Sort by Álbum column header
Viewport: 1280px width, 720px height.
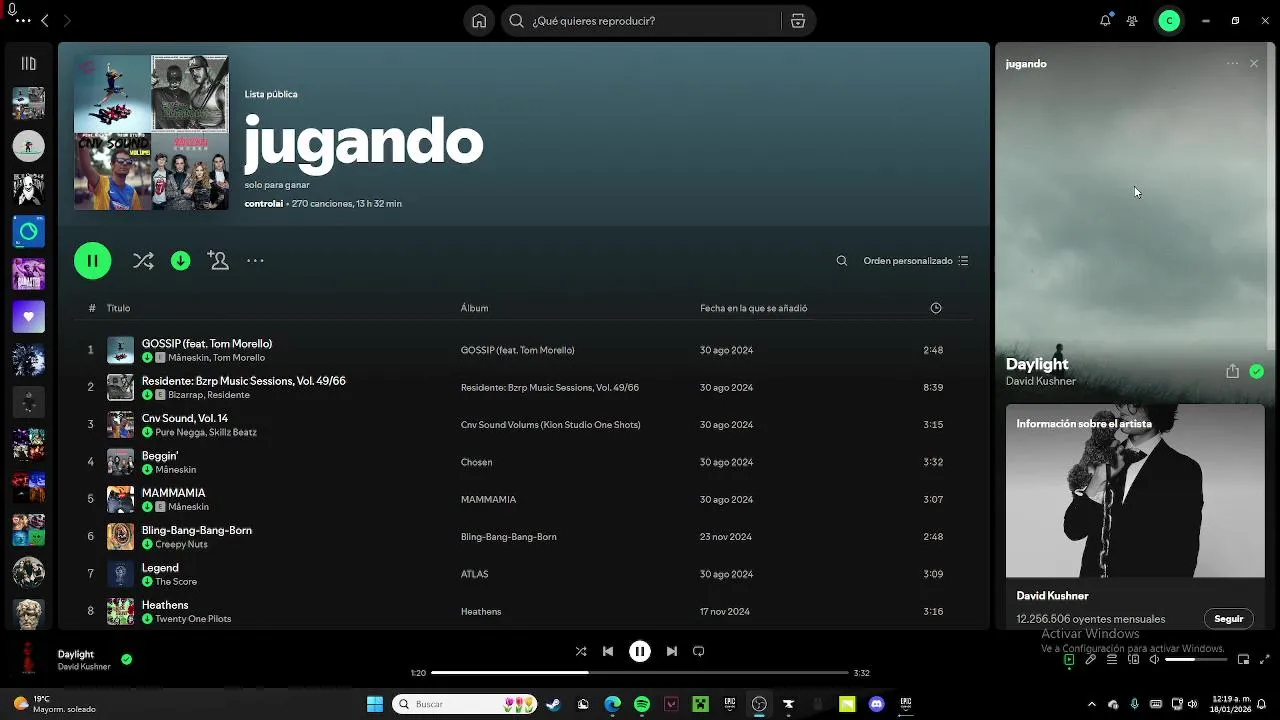[474, 308]
